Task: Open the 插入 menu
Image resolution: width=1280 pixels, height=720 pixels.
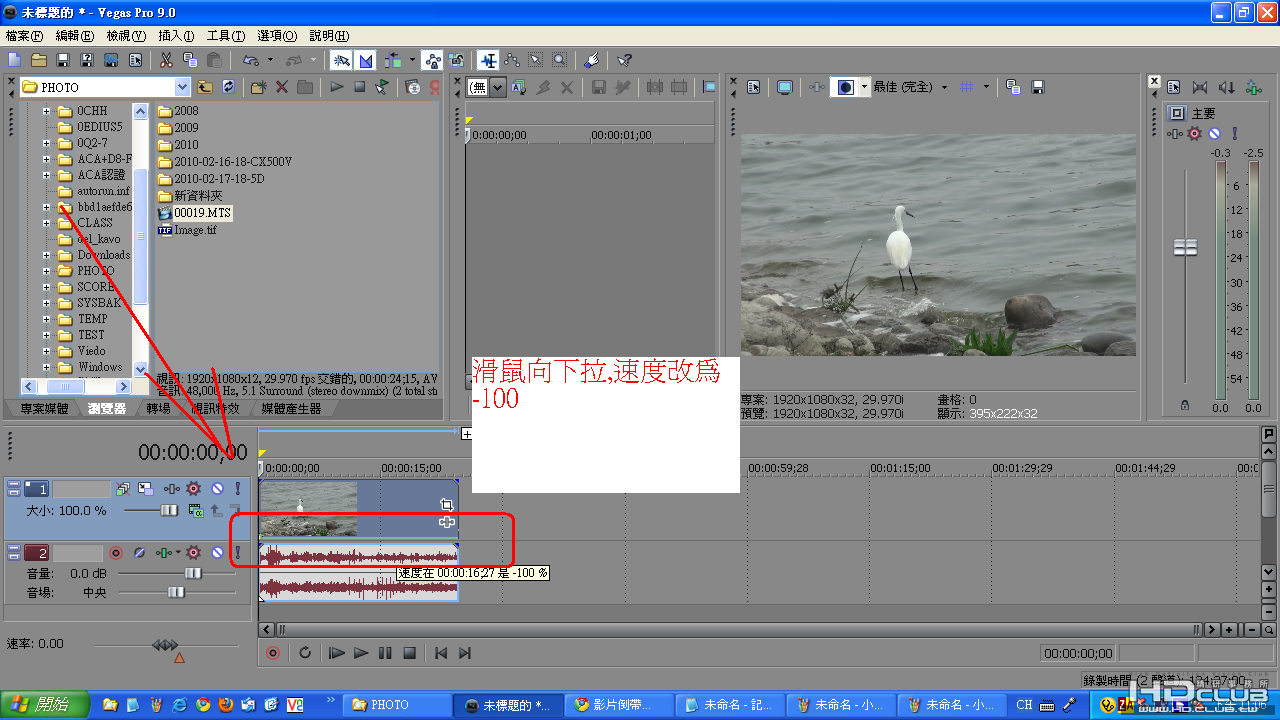Action: pos(176,36)
